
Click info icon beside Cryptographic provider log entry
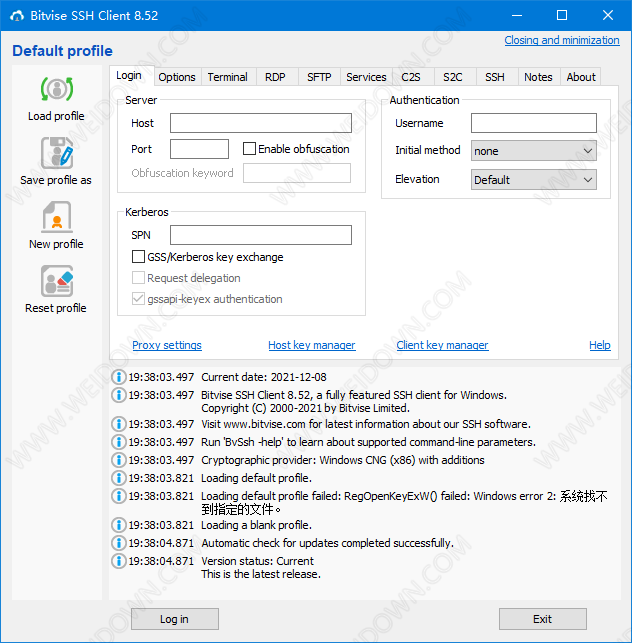pyautogui.click(x=119, y=460)
